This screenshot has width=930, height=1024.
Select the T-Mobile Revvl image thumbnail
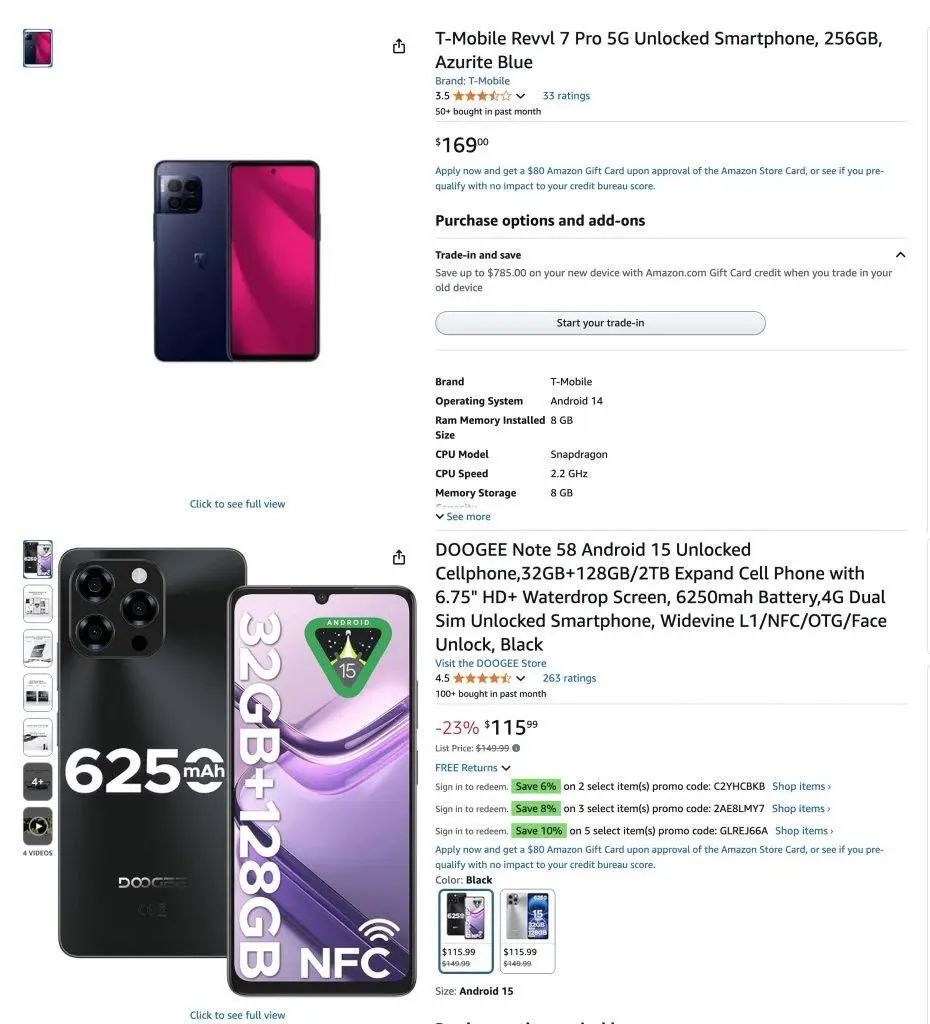pyautogui.click(x=38, y=48)
